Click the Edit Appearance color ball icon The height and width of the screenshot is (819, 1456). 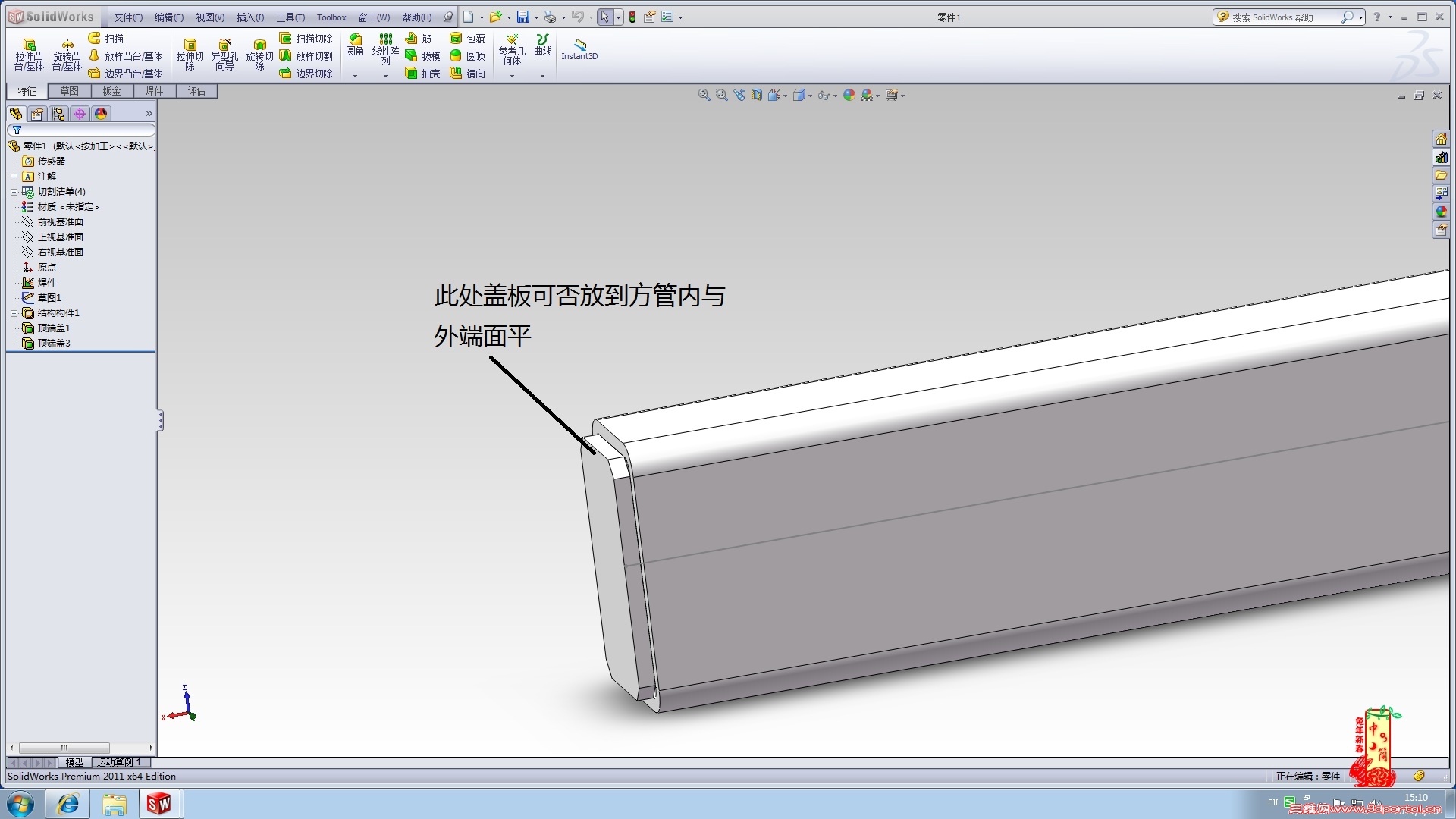pyautogui.click(x=849, y=96)
